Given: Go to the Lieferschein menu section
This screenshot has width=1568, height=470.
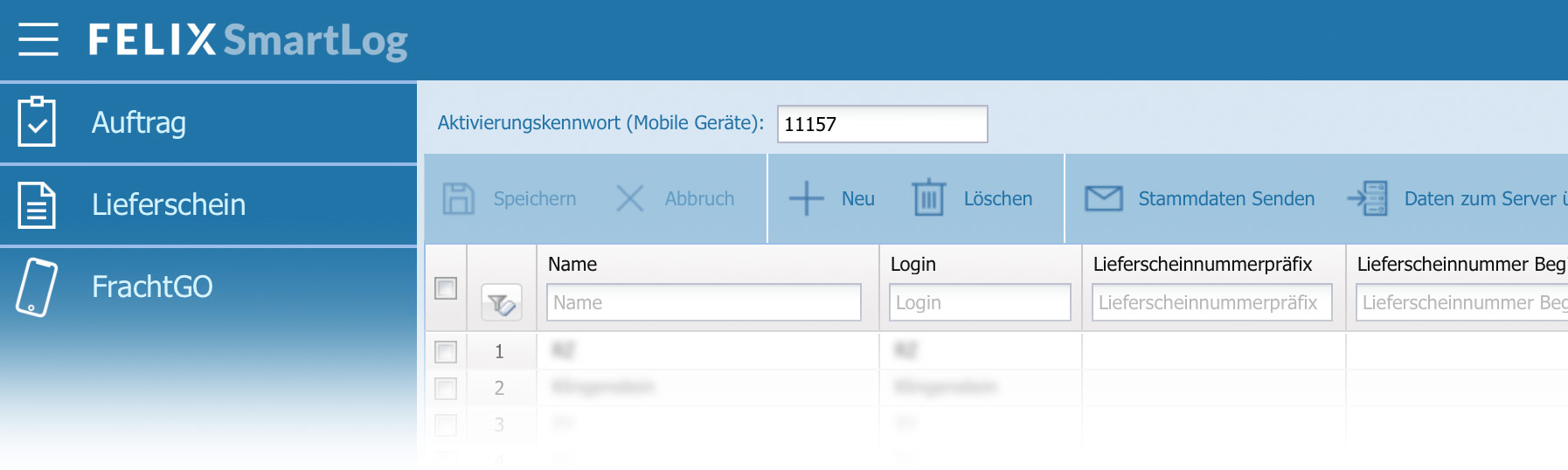Looking at the screenshot, I should [169, 204].
